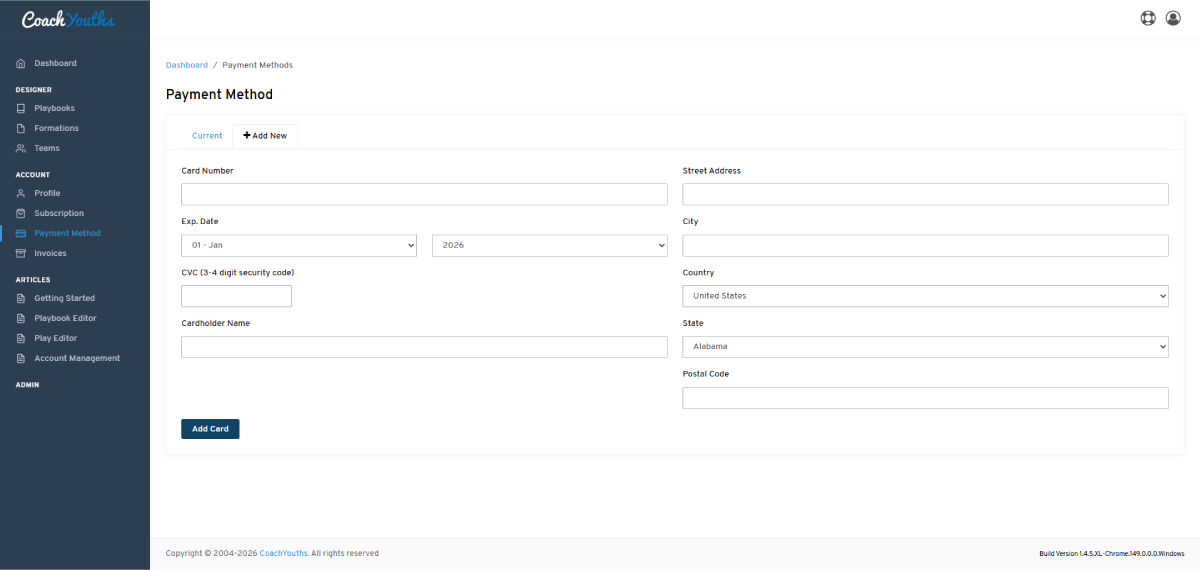Open the user account avatar icon
The image size is (1200, 570).
(x=1173, y=18)
